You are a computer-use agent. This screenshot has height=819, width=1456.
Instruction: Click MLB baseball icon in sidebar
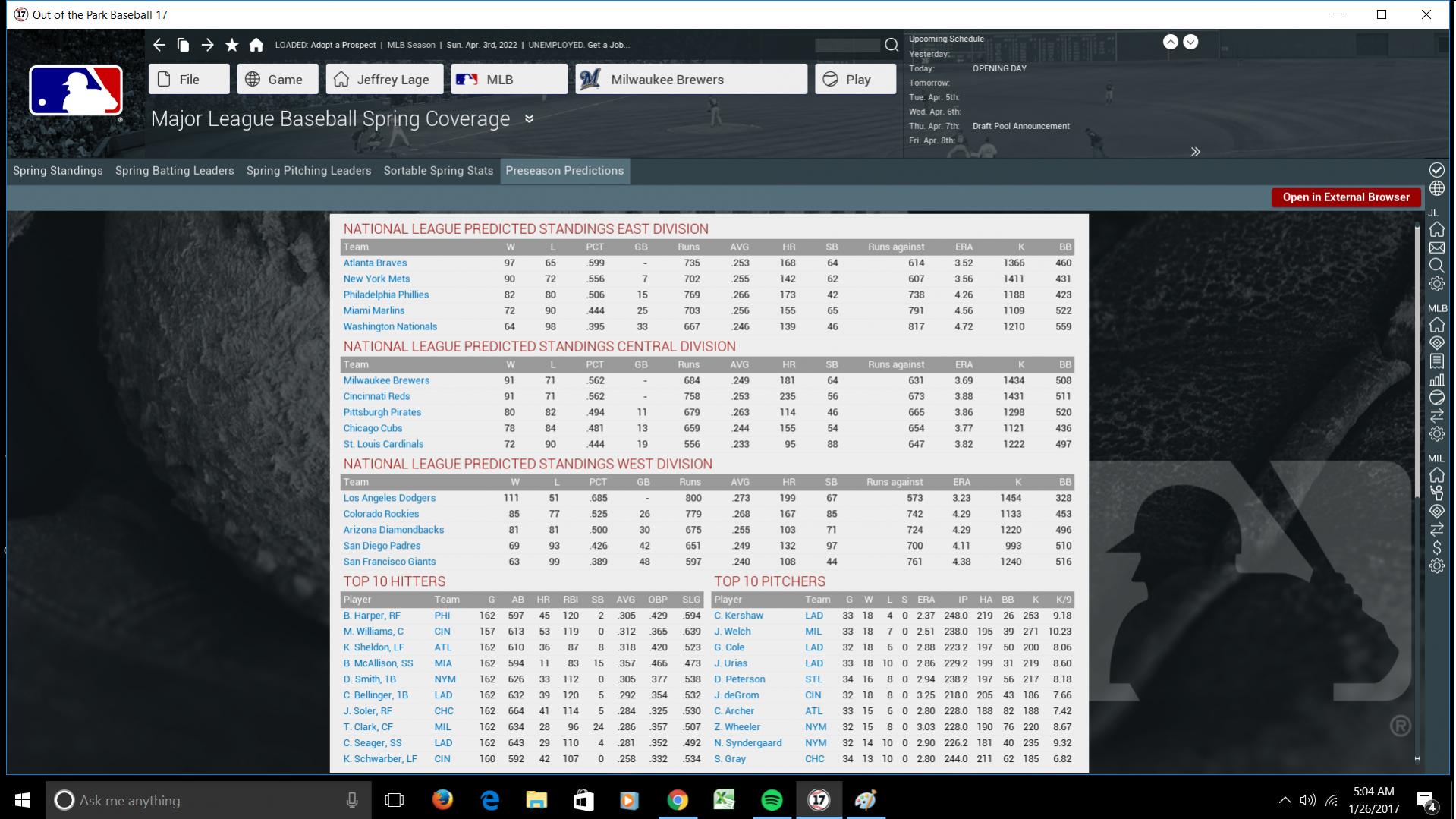(x=1436, y=398)
